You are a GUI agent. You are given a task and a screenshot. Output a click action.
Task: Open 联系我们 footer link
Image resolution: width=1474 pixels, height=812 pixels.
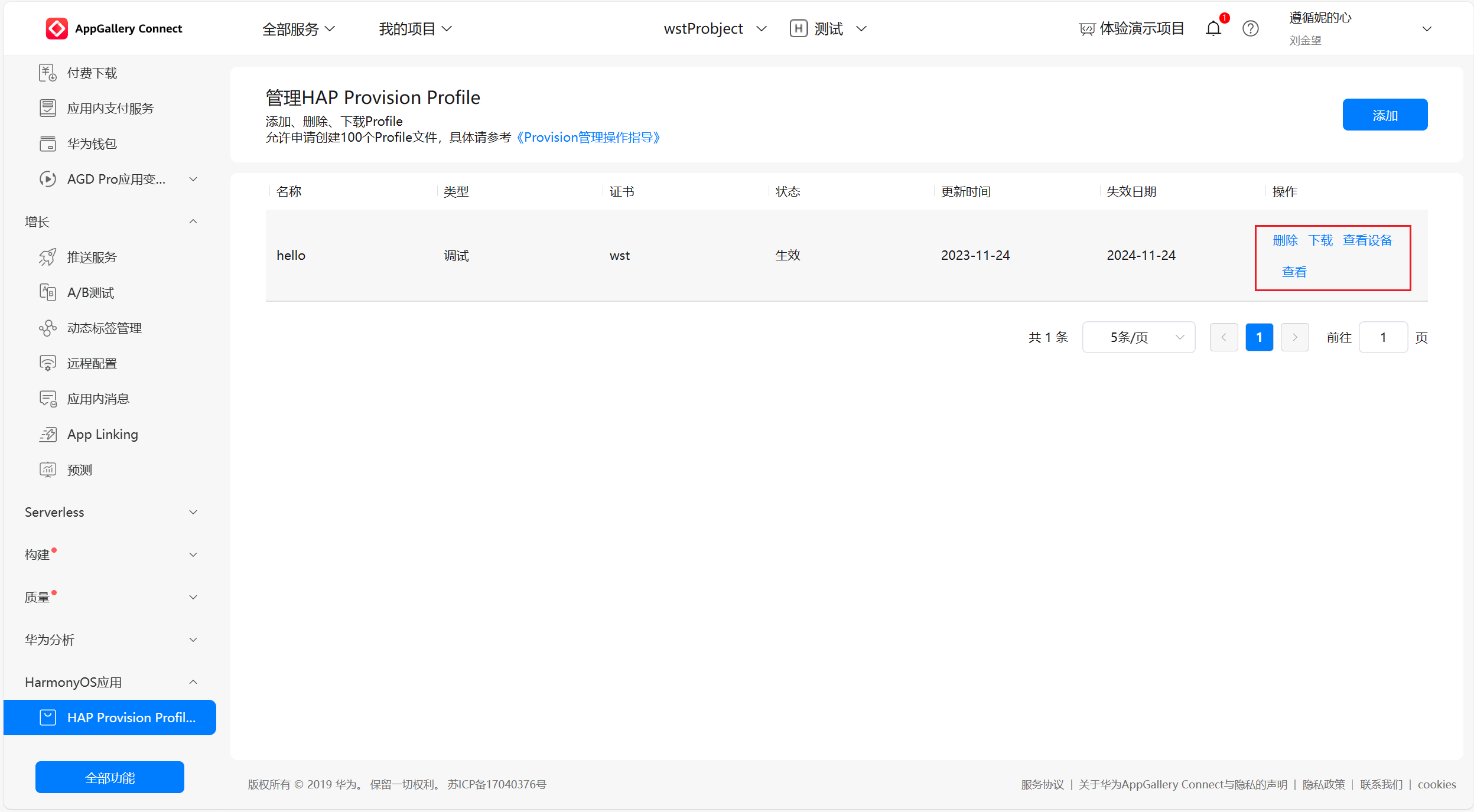point(1381,784)
